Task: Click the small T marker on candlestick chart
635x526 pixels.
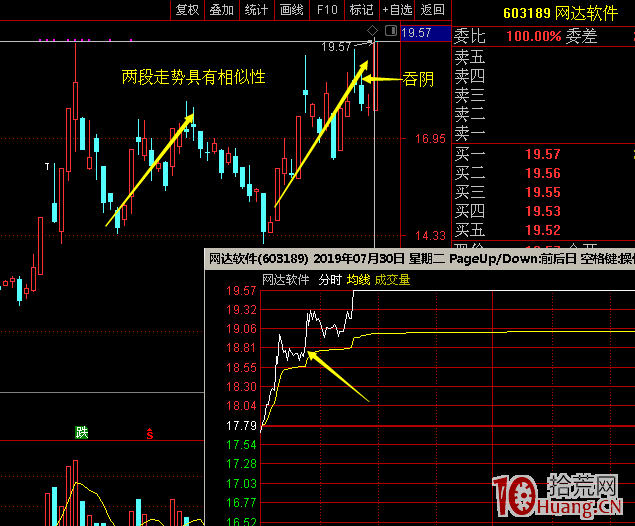Action: coord(47,166)
